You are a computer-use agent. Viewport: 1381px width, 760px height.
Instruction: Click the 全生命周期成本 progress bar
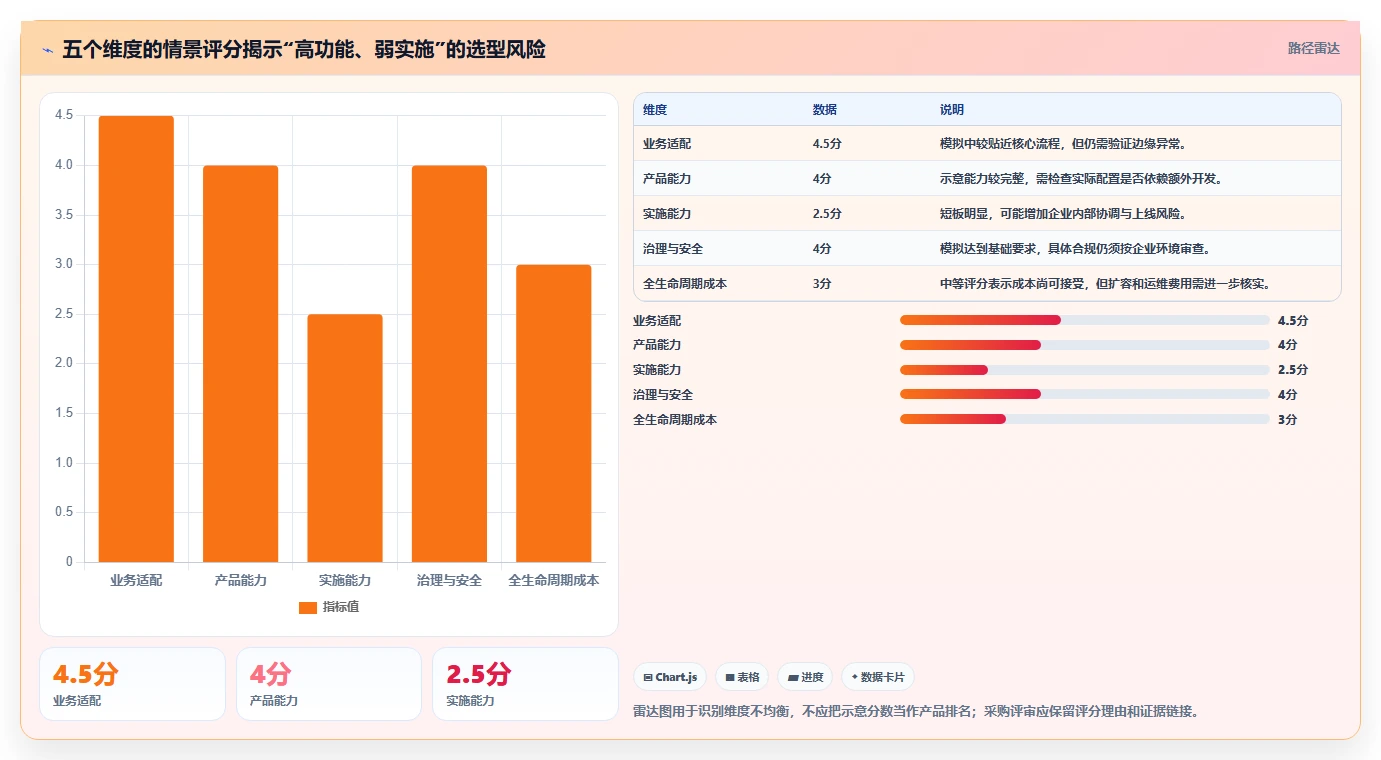click(x=1084, y=419)
